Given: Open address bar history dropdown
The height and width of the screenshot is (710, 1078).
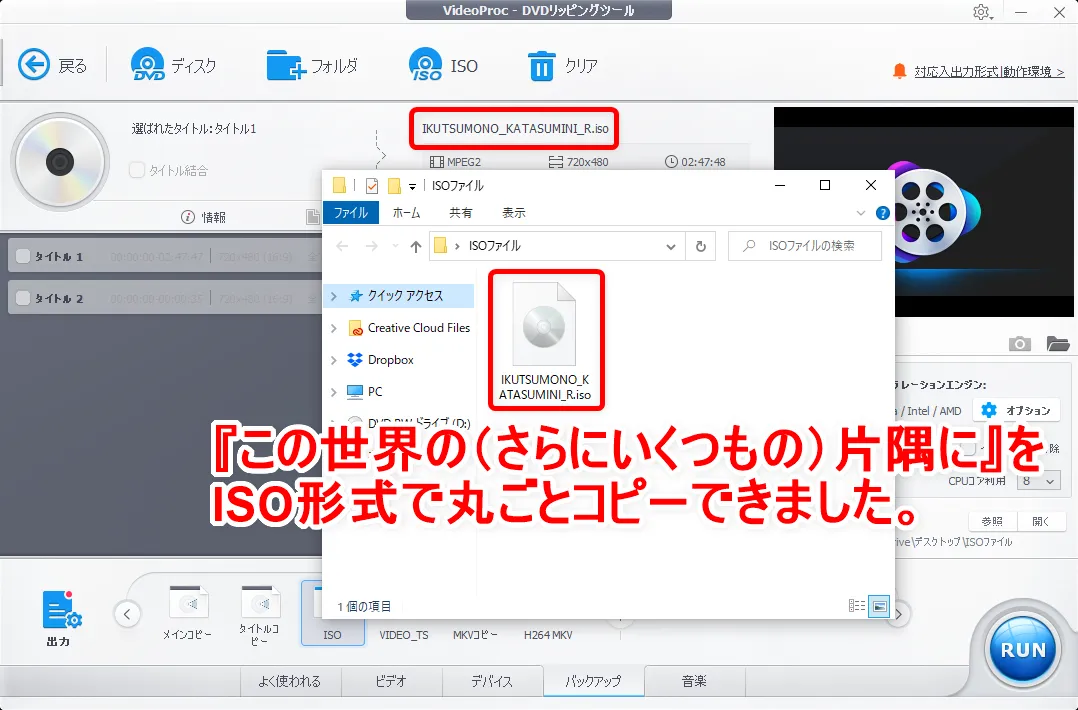Looking at the screenshot, I should point(670,246).
